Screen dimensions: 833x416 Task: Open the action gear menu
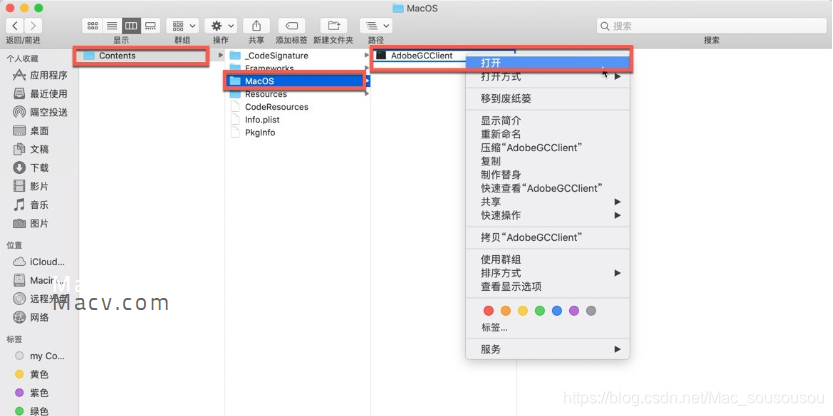220,25
